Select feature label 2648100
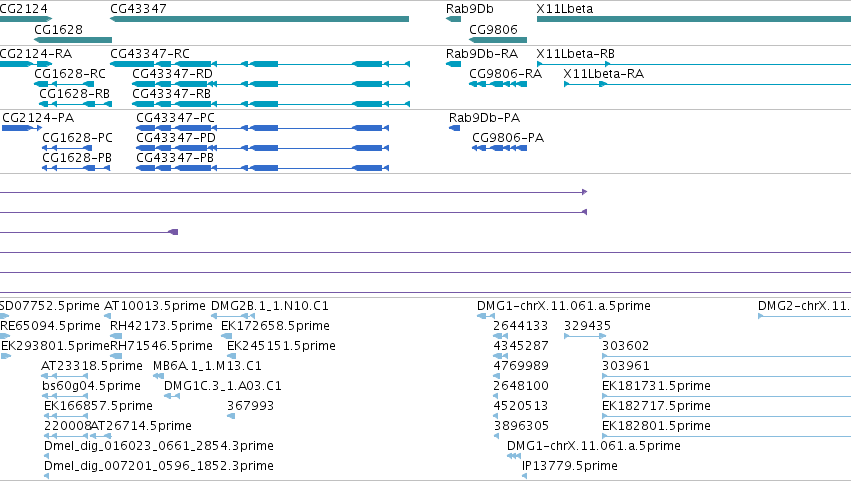Screen dimensions: 851x481 [521, 386]
